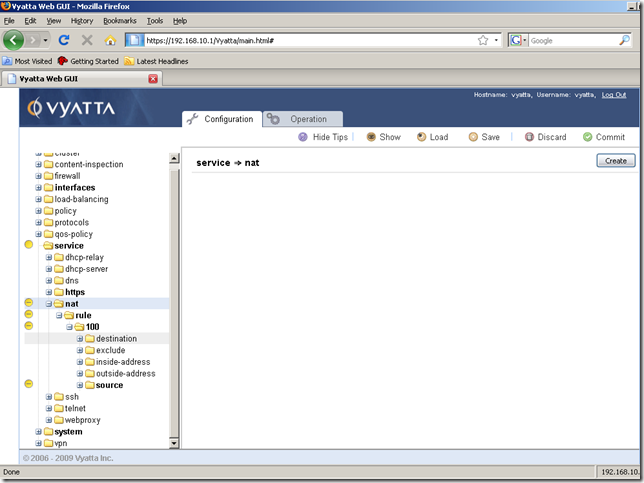Bookmark page using the star icon
The image size is (644, 483).
(483, 41)
